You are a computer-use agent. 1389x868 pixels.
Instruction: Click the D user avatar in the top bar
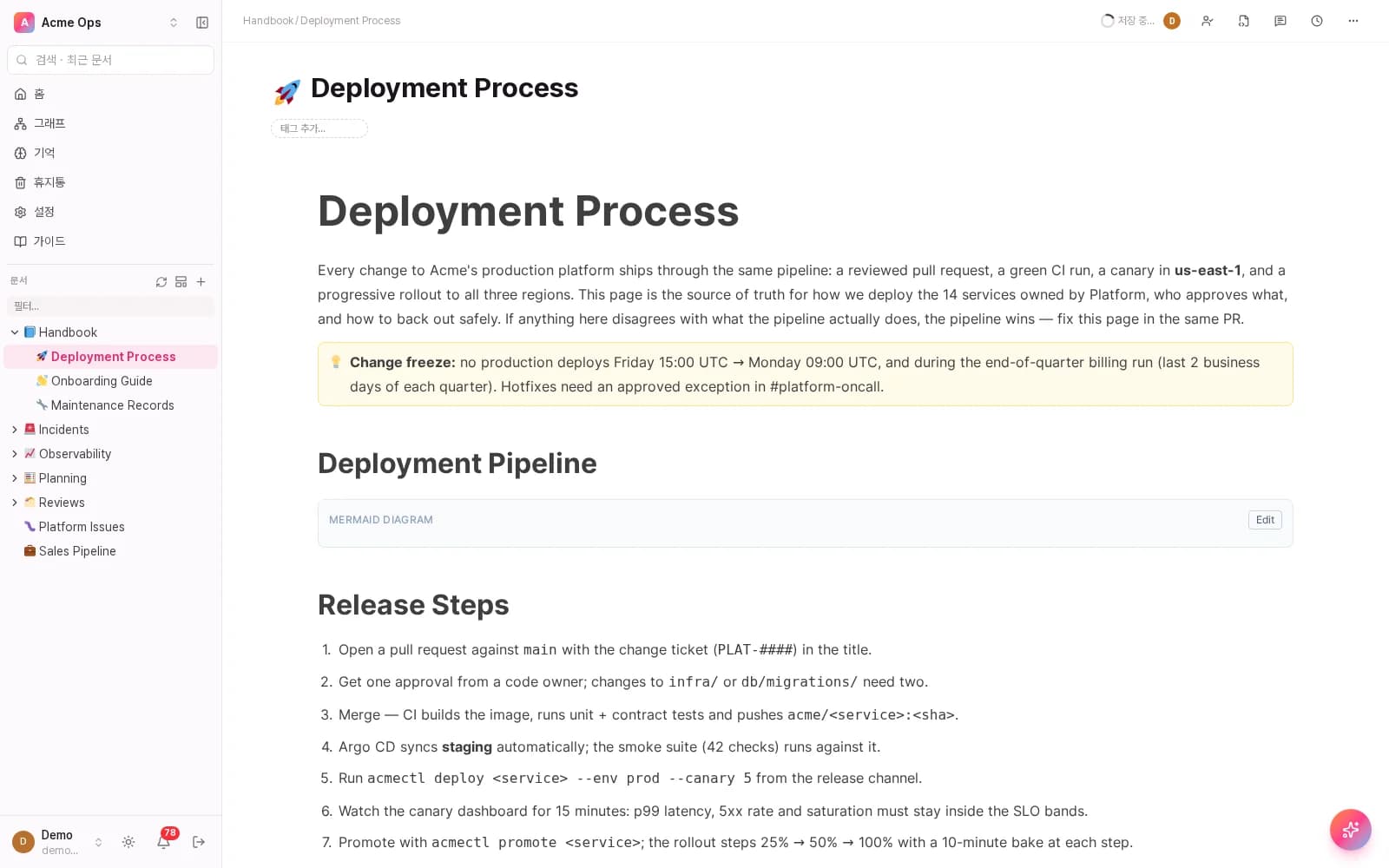tap(1172, 21)
